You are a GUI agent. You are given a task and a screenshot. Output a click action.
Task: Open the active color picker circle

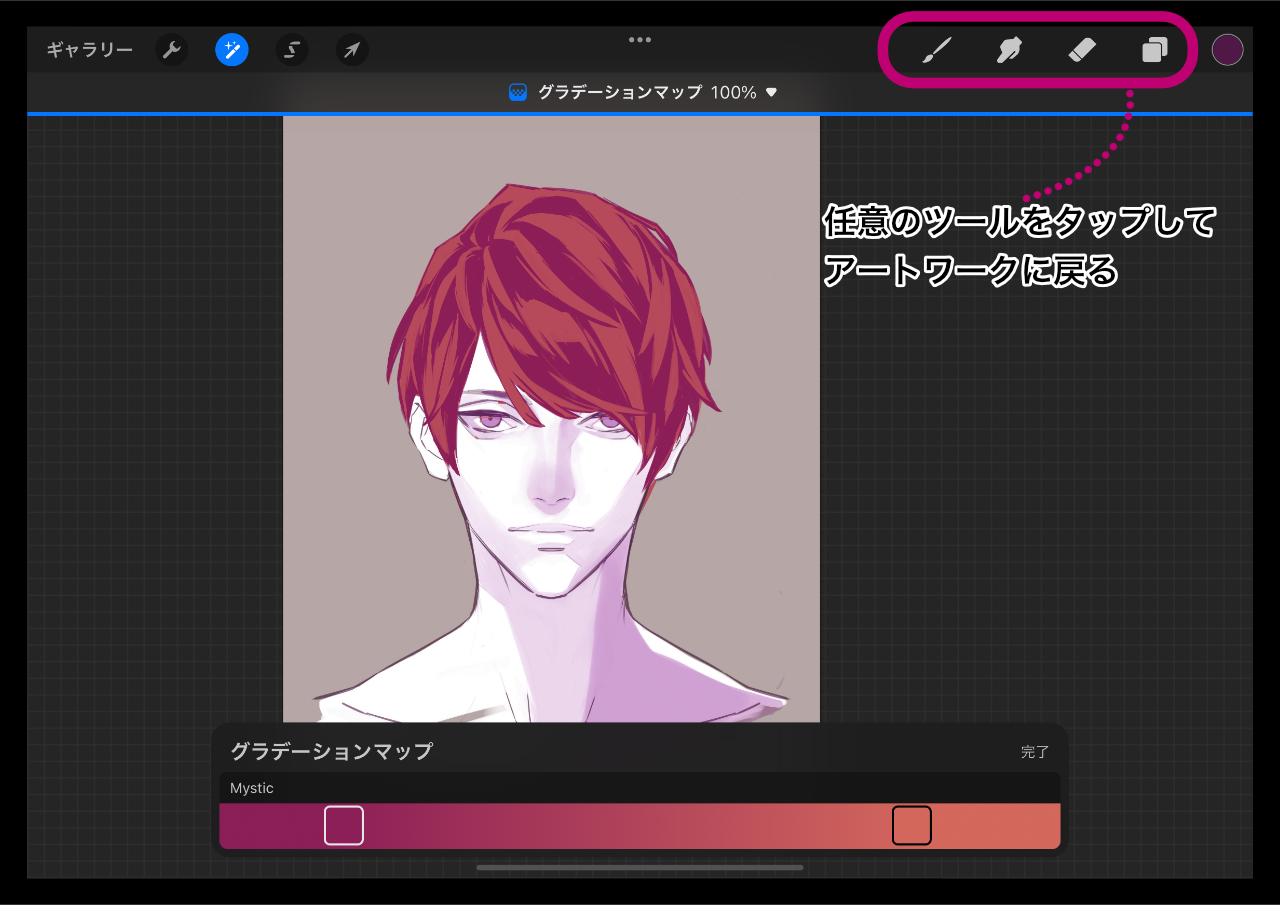click(x=1227, y=50)
